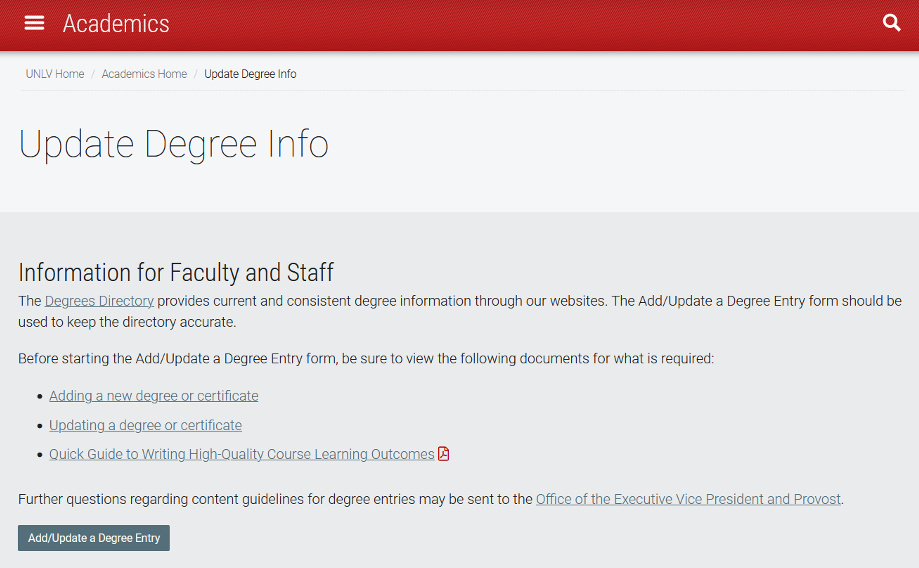
Task: Open the hamburger navigation menu
Action: (x=34, y=23)
